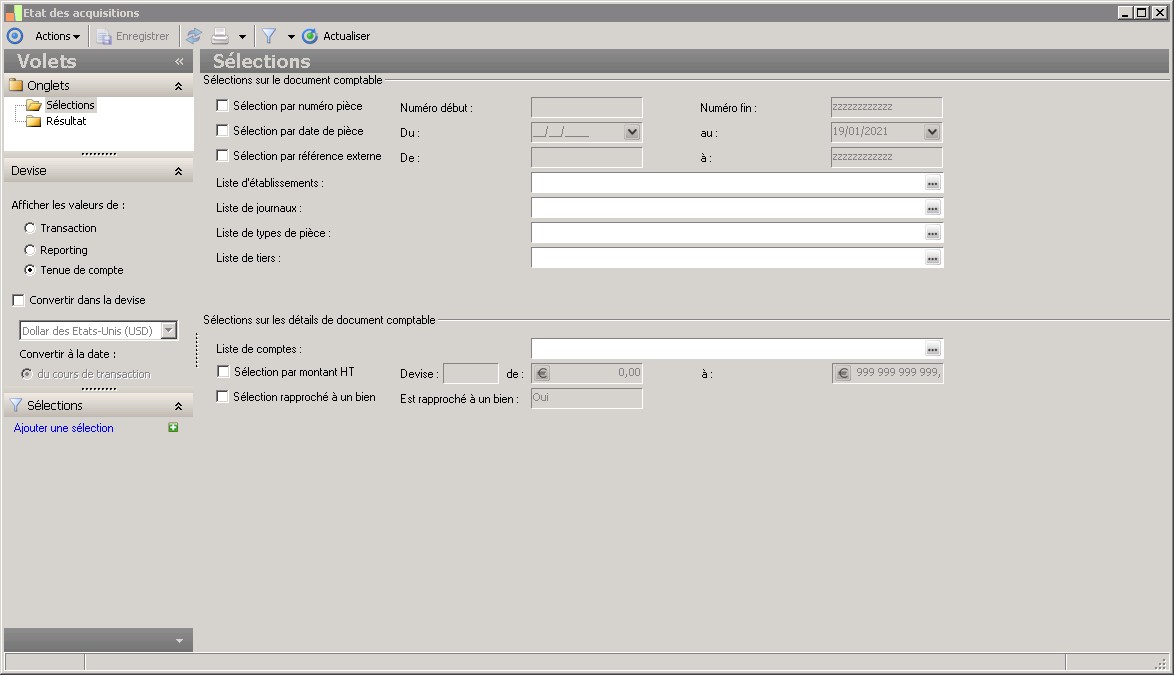
Task: Click the double-arrow sync icon in the toolbar
Action: (194, 36)
